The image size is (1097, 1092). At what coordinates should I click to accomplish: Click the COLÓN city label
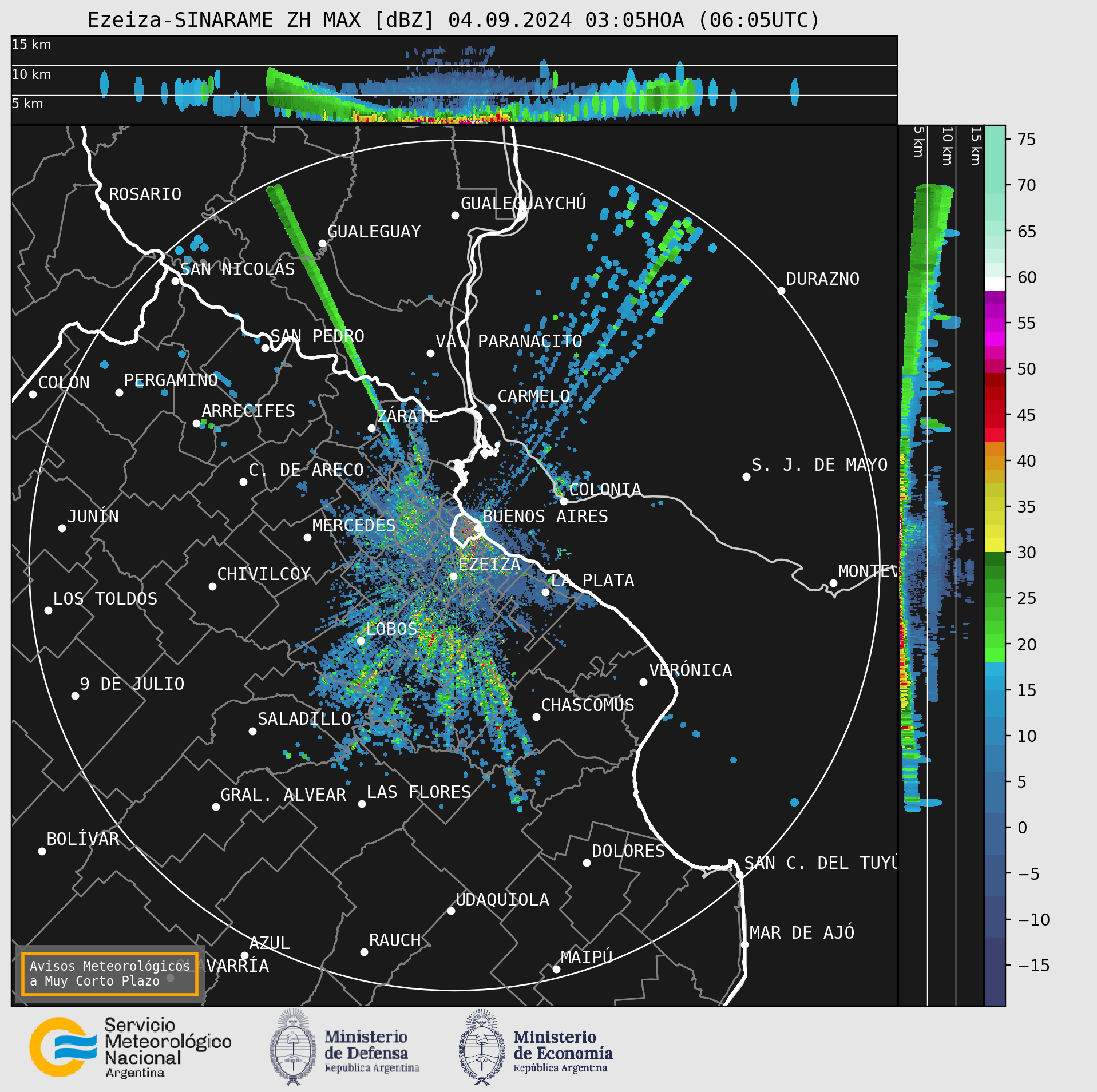(64, 382)
